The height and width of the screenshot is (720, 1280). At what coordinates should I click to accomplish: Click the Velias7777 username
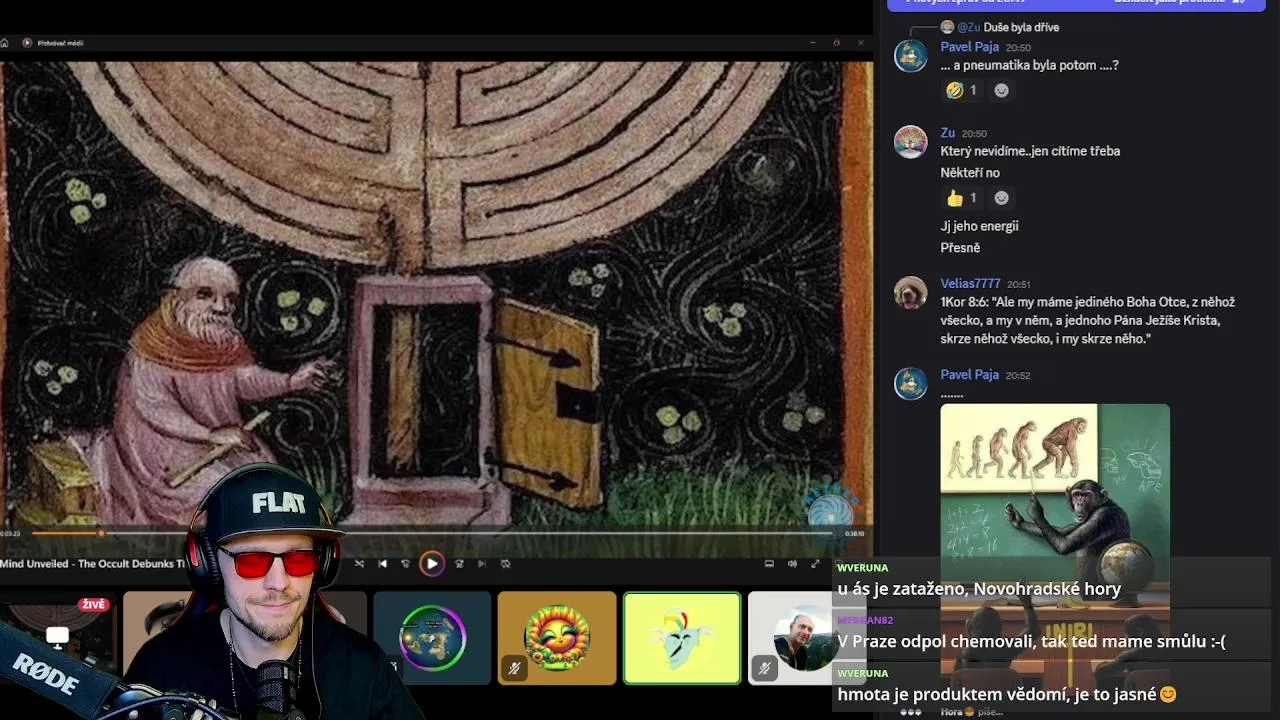970,284
